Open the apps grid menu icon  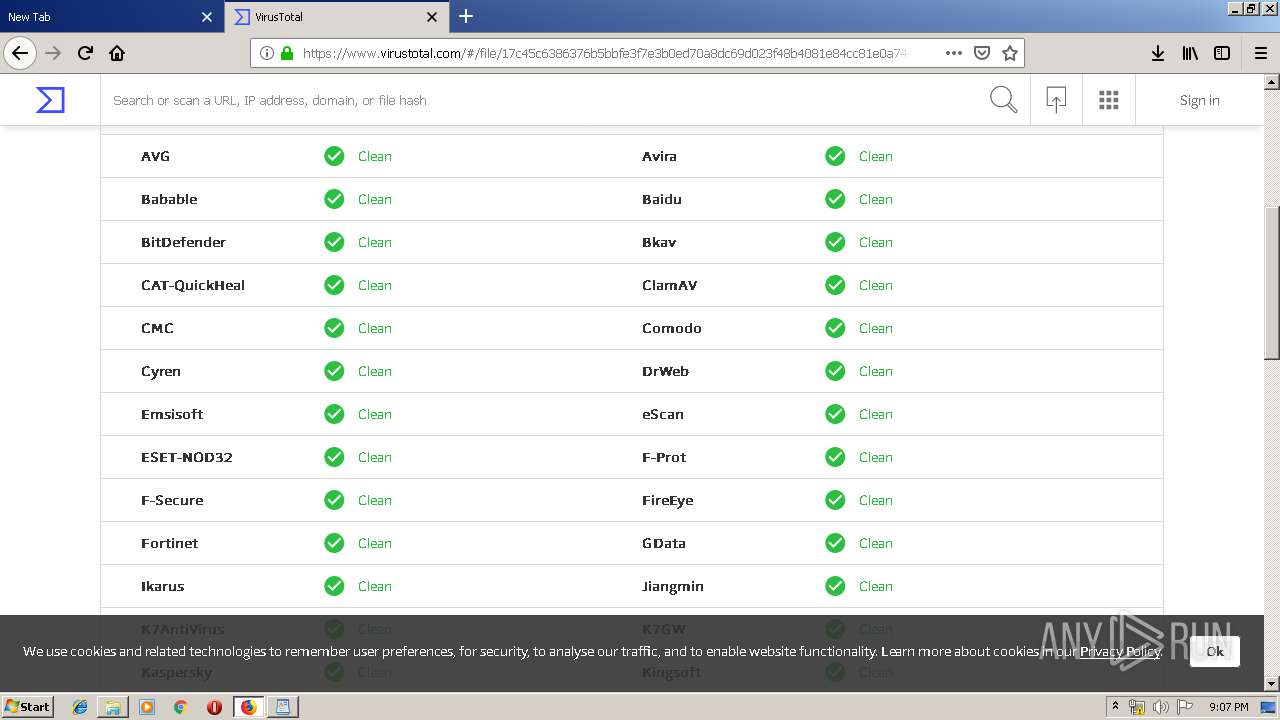[1108, 100]
